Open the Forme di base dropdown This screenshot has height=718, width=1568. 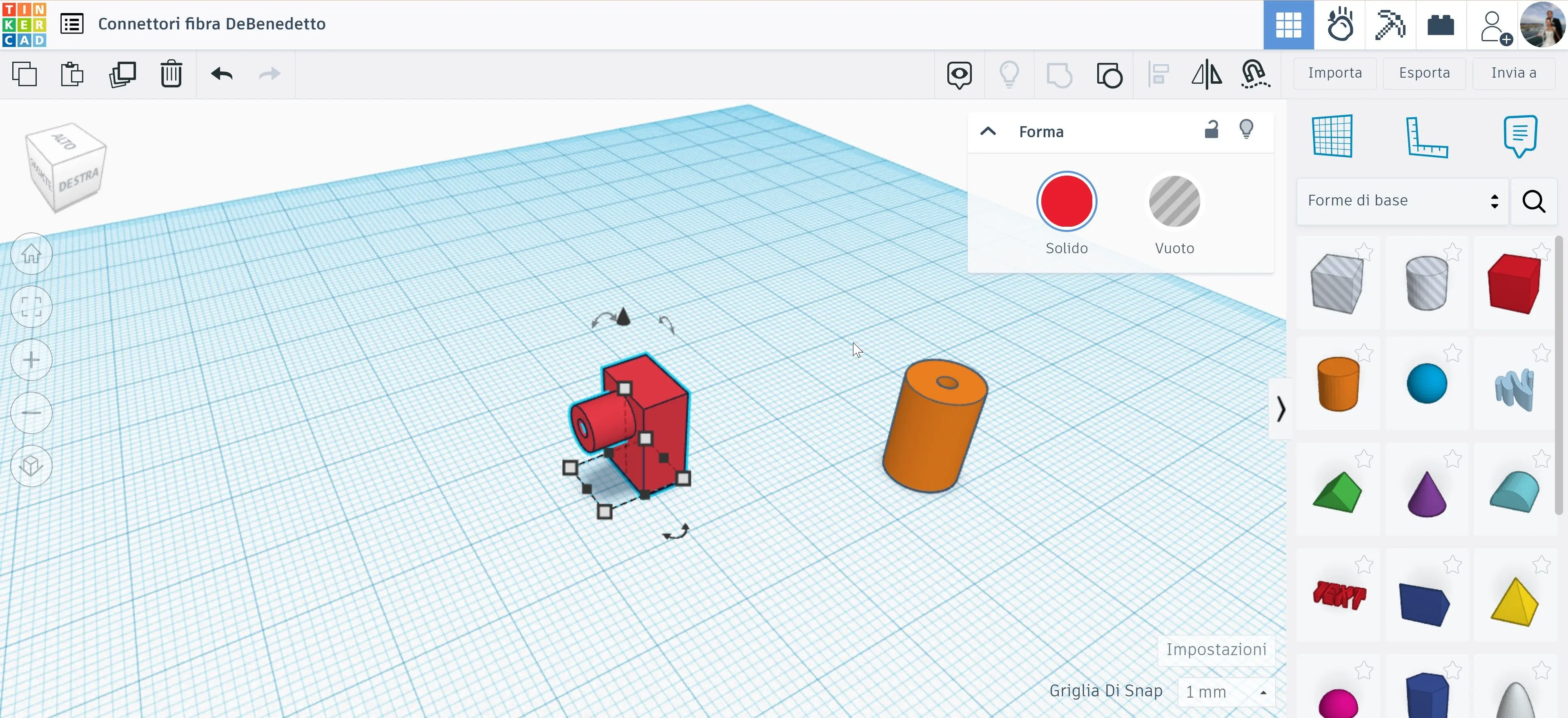point(1403,201)
